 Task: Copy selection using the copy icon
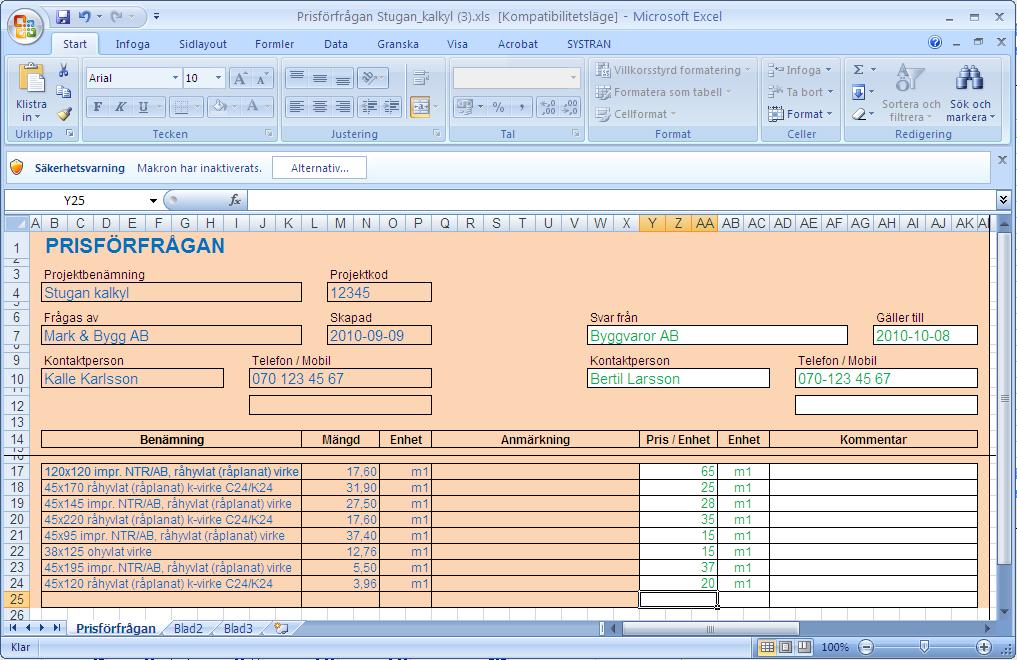coord(64,92)
